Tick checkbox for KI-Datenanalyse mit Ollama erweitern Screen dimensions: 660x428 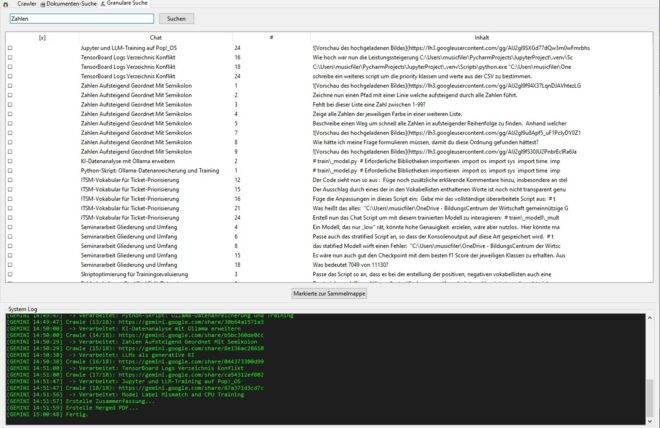10,160
